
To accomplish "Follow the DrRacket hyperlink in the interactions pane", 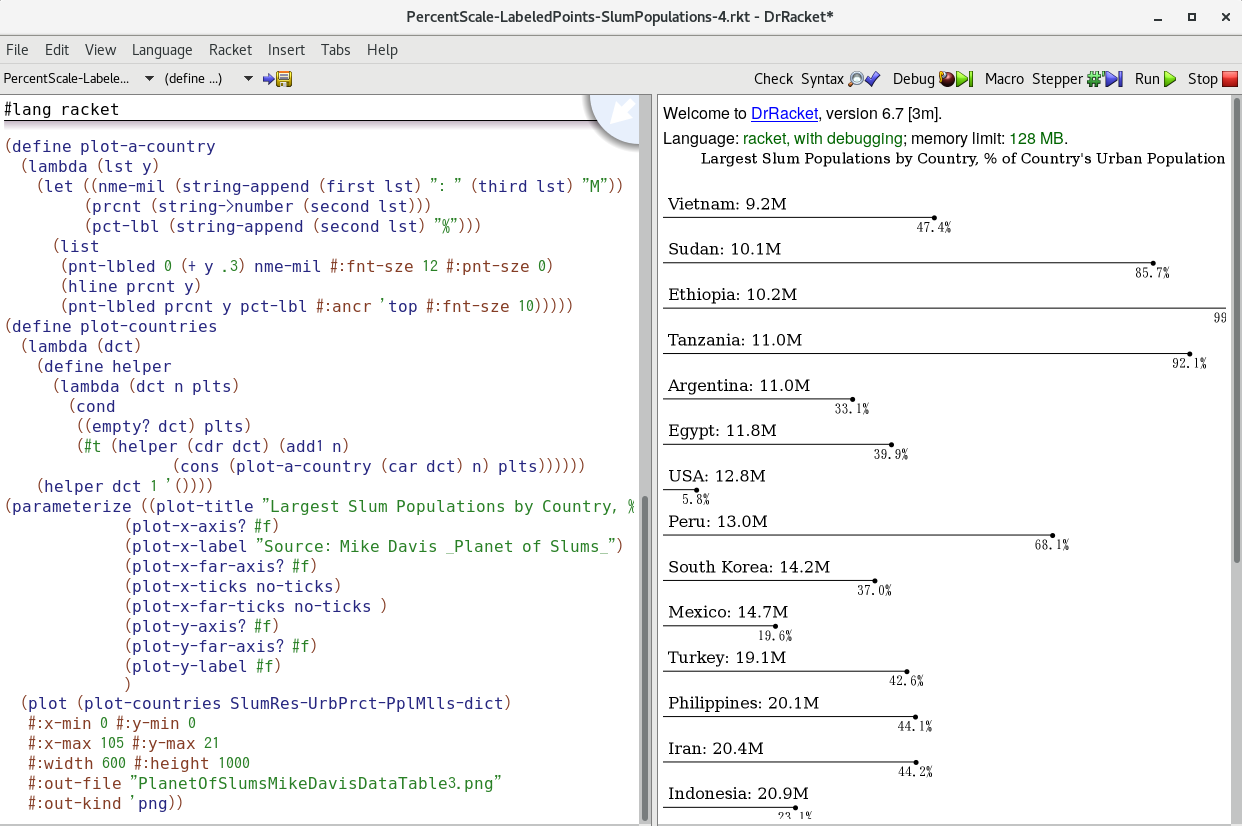I will click(784, 113).
